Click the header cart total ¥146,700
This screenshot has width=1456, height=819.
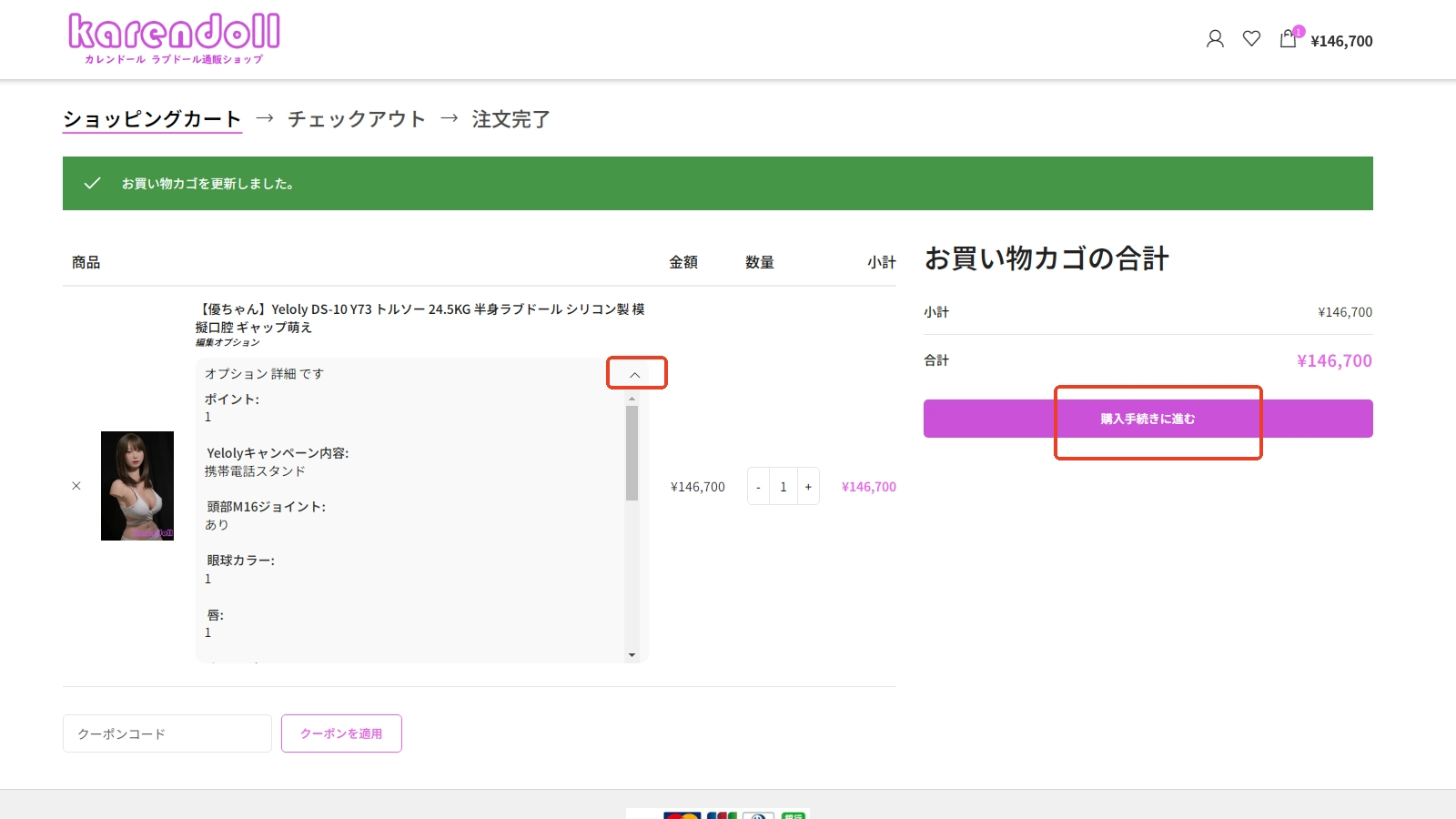1341,41
